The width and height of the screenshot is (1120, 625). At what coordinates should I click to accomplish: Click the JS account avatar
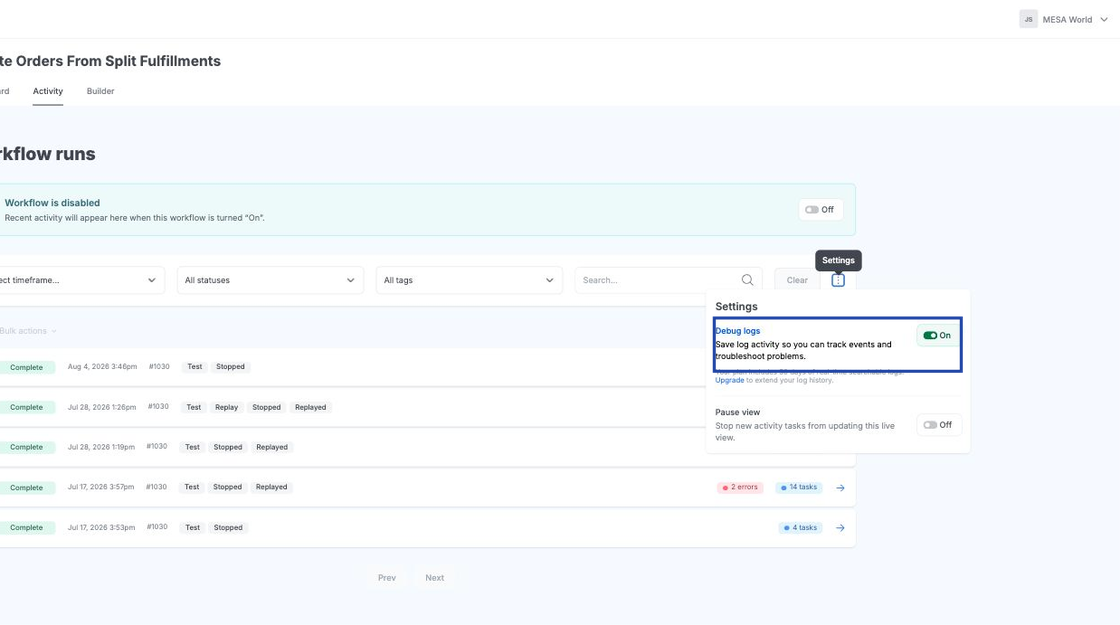[1028, 19]
